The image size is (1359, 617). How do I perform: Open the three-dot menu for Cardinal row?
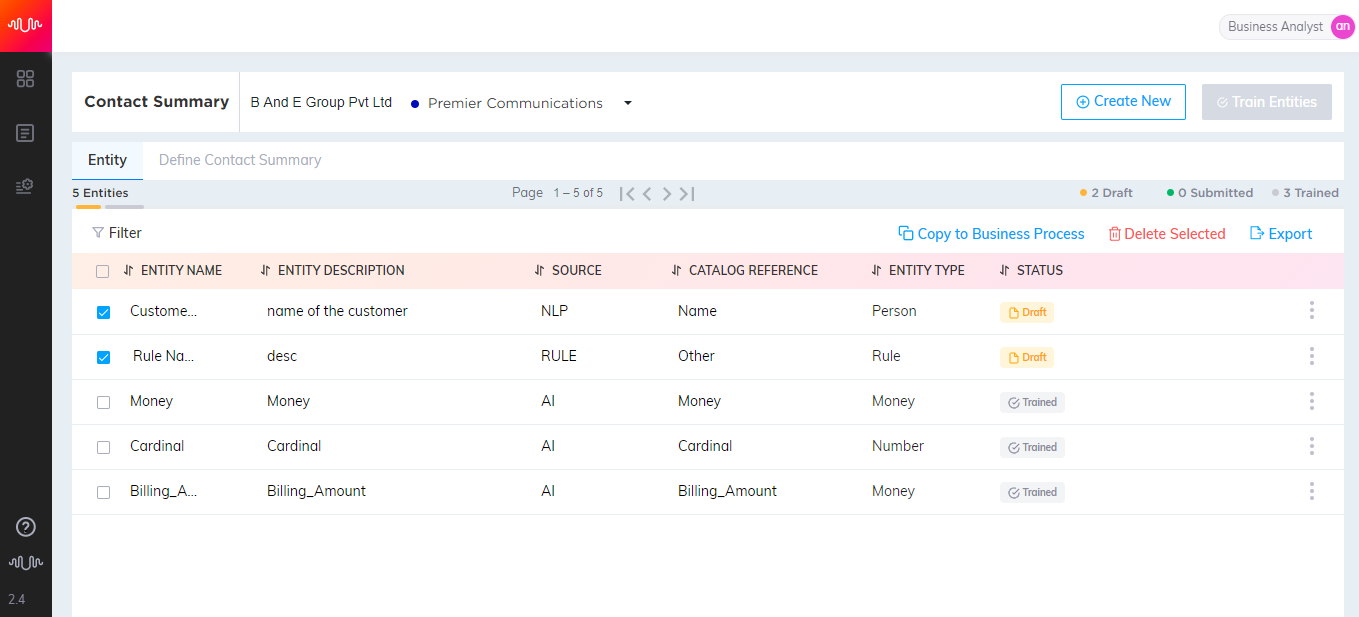pos(1311,446)
